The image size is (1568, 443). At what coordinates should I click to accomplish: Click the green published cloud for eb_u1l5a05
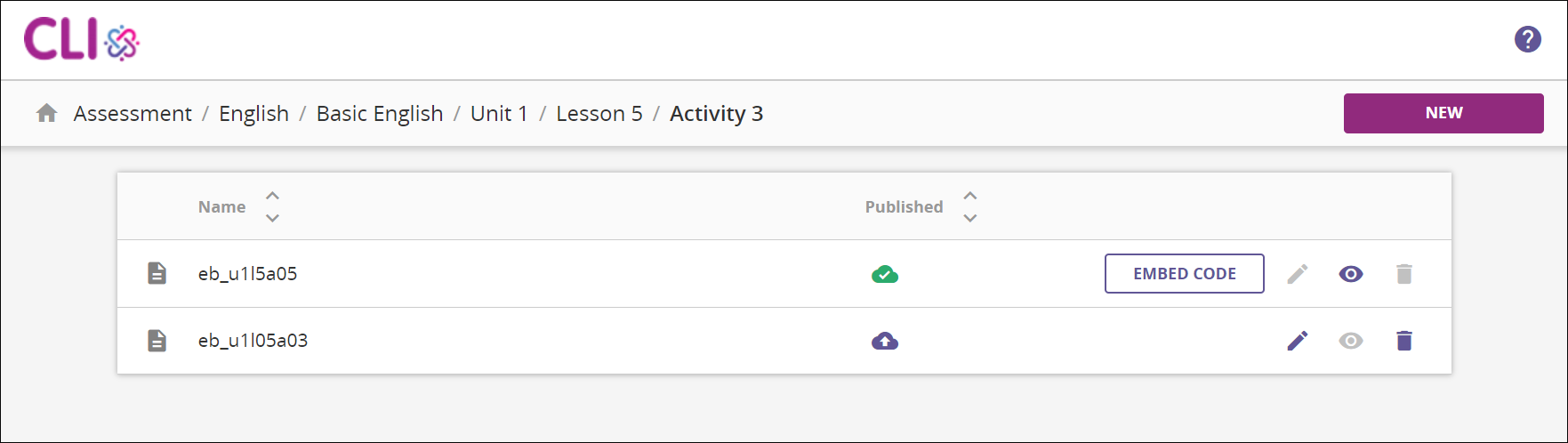884,274
